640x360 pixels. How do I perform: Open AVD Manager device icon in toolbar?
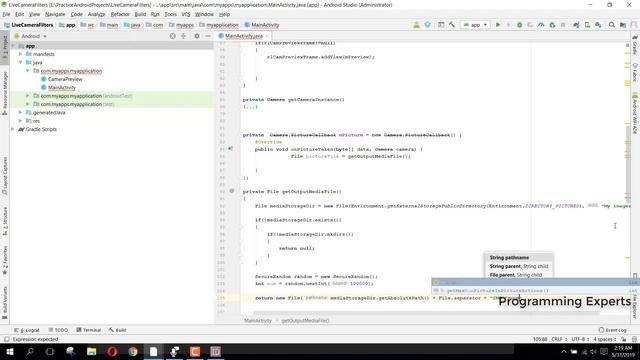click(587, 25)
